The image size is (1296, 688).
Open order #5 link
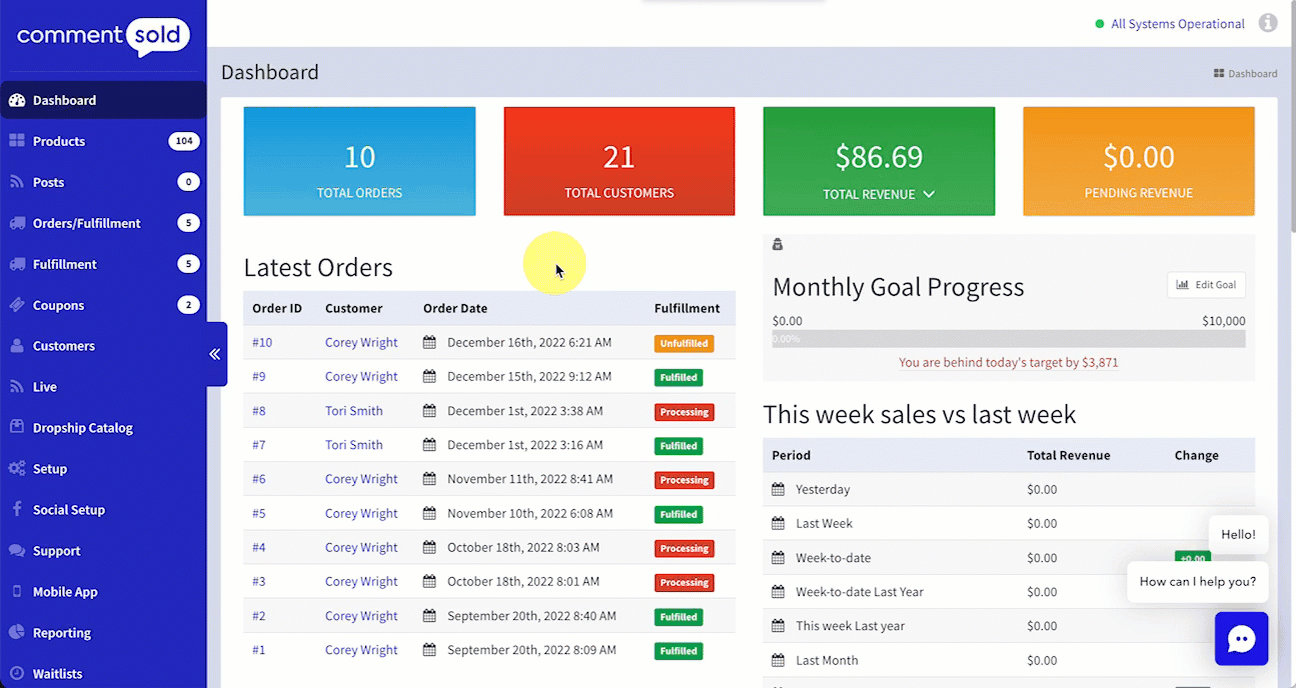(259, 514)
